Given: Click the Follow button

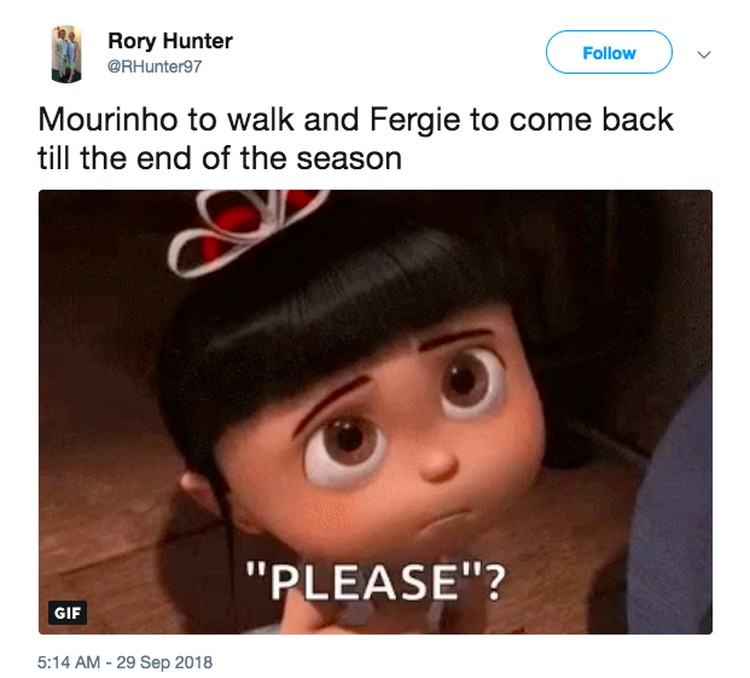Looking at the screenshot, I should coord(609,52).
